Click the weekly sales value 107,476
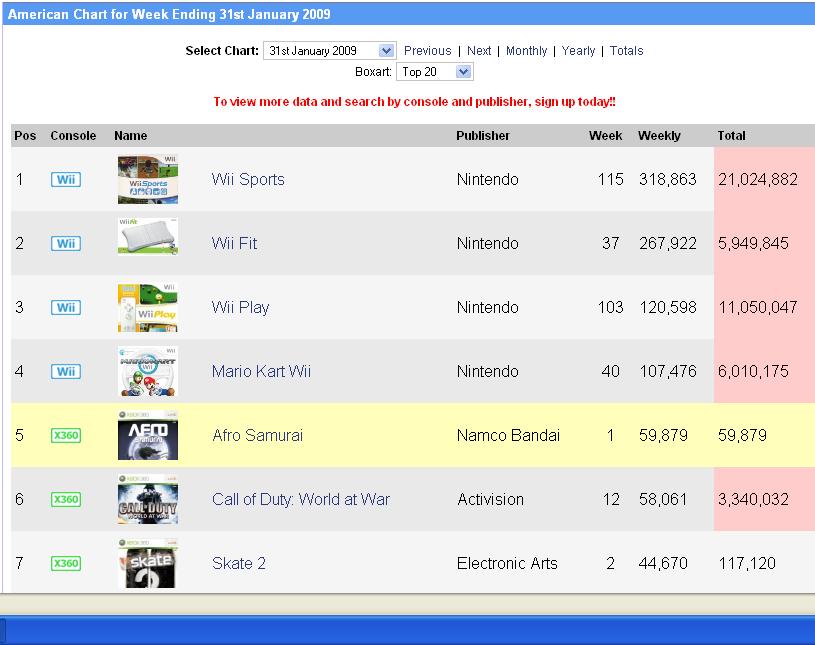 (667, 371)
